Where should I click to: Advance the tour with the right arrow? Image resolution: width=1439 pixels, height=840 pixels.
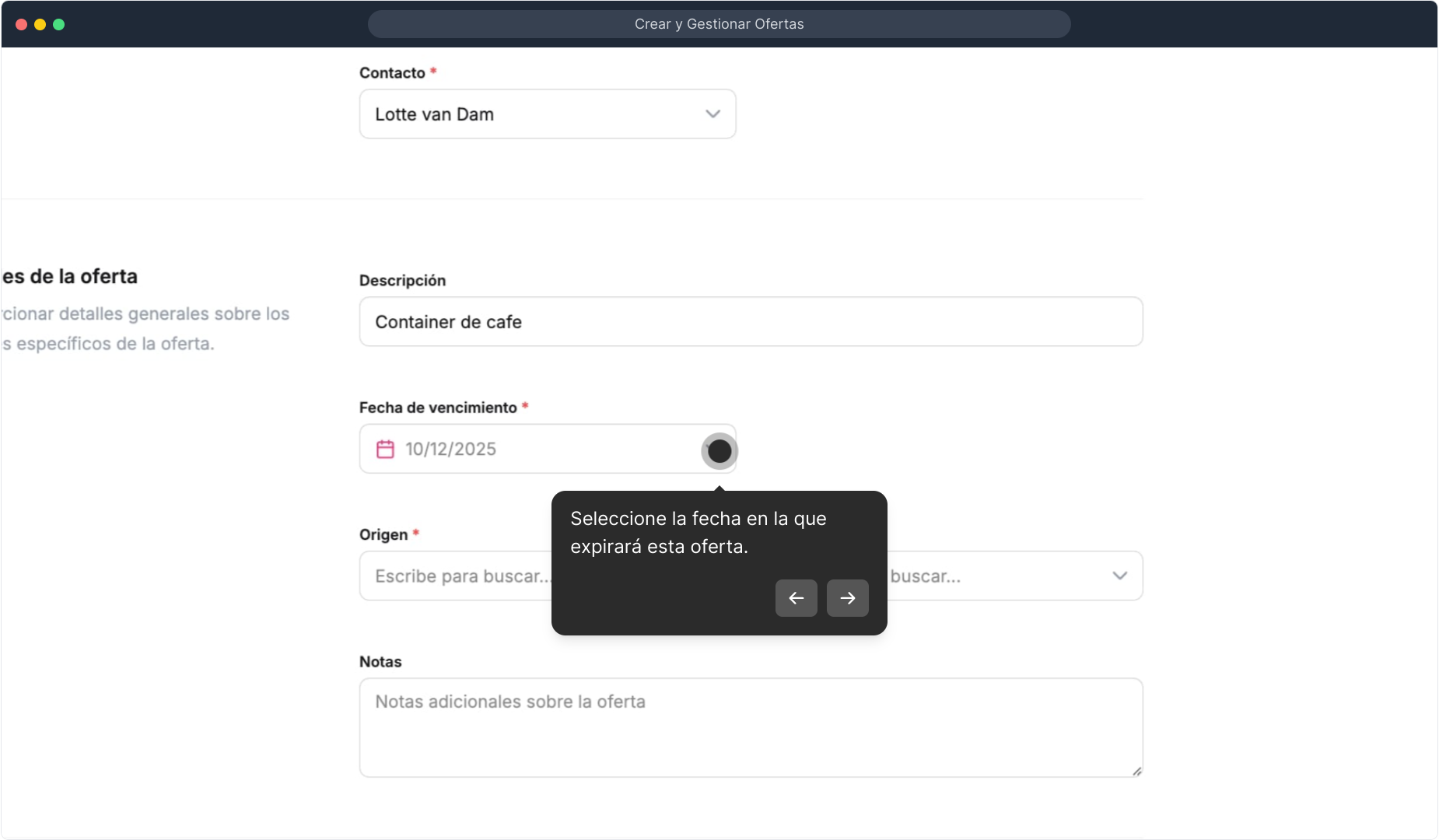coord(847,598)
